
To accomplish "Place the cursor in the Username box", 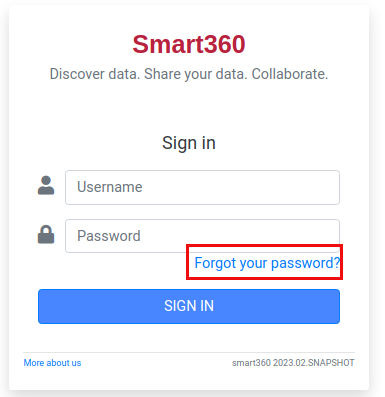I will (202, 187).
